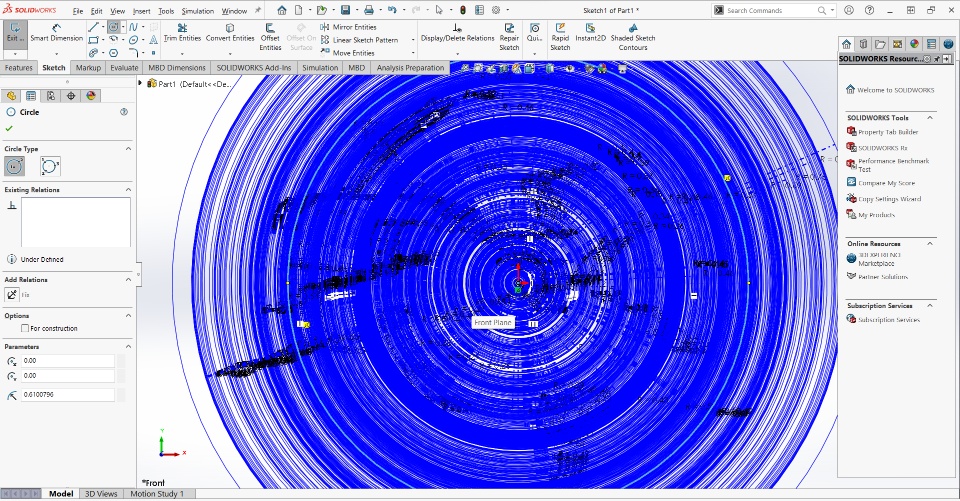This screenshot has height=501, width=960.
Task: Click the Smart Dimension tool
Action: click(x=56, y=32)
